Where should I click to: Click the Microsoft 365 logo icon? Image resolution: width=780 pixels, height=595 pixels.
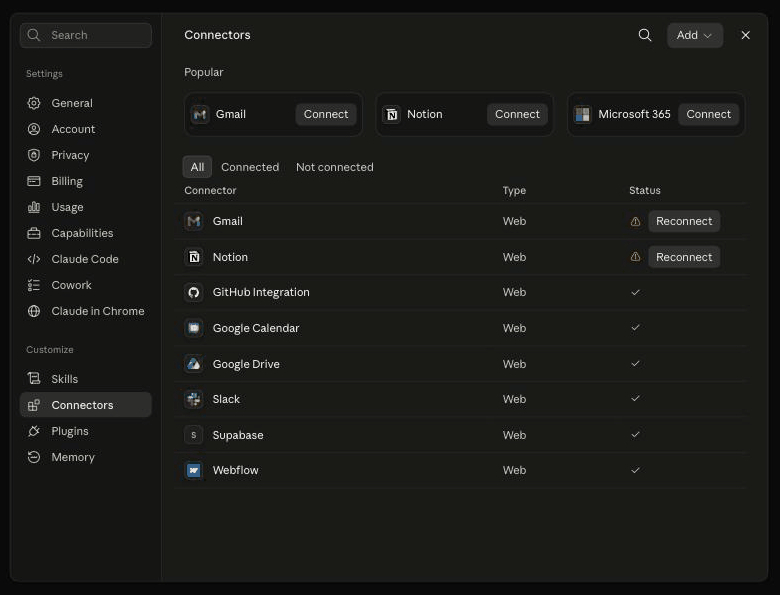tap(583, 114)
